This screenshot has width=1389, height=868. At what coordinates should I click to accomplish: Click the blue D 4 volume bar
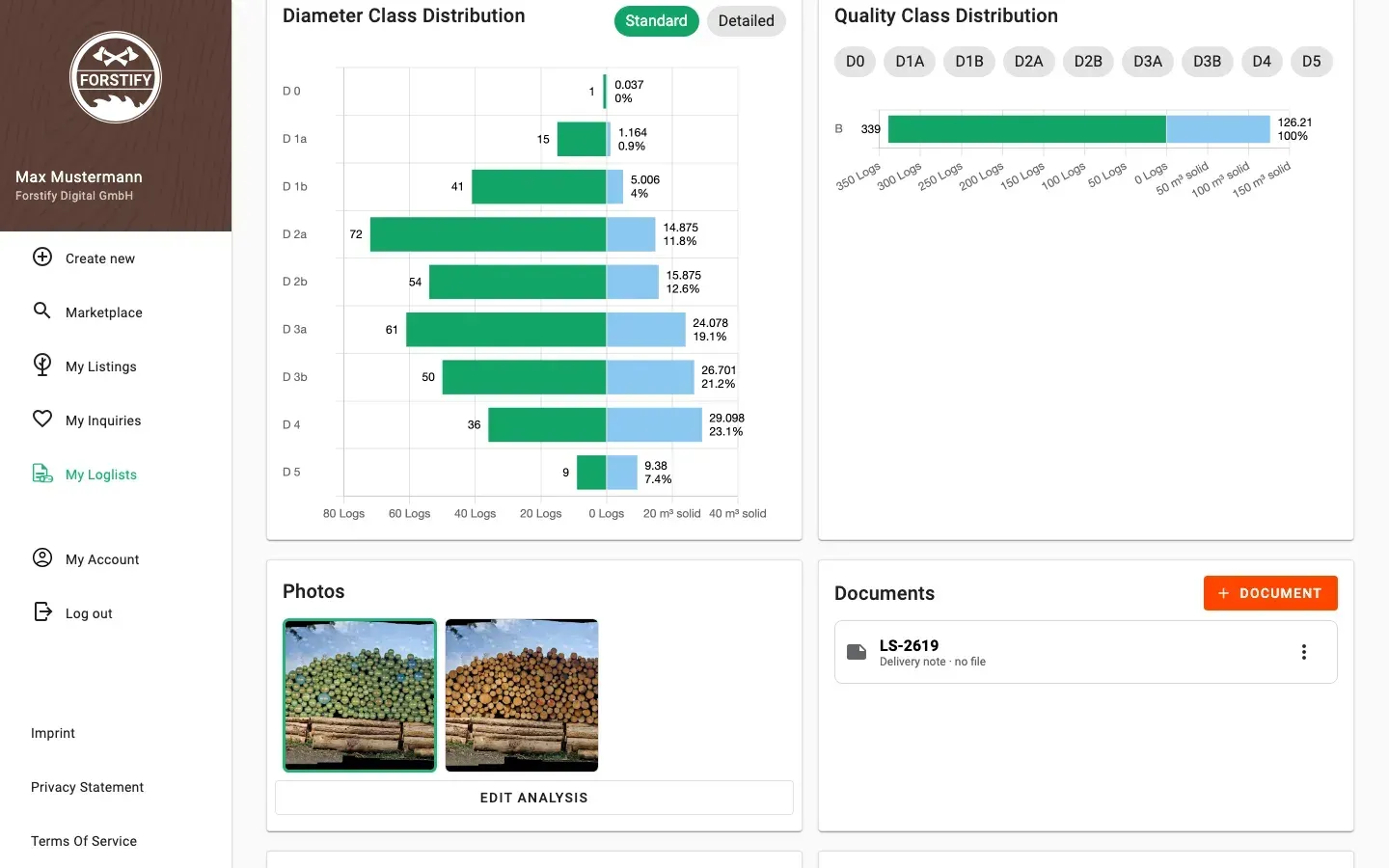pos(654,424)
